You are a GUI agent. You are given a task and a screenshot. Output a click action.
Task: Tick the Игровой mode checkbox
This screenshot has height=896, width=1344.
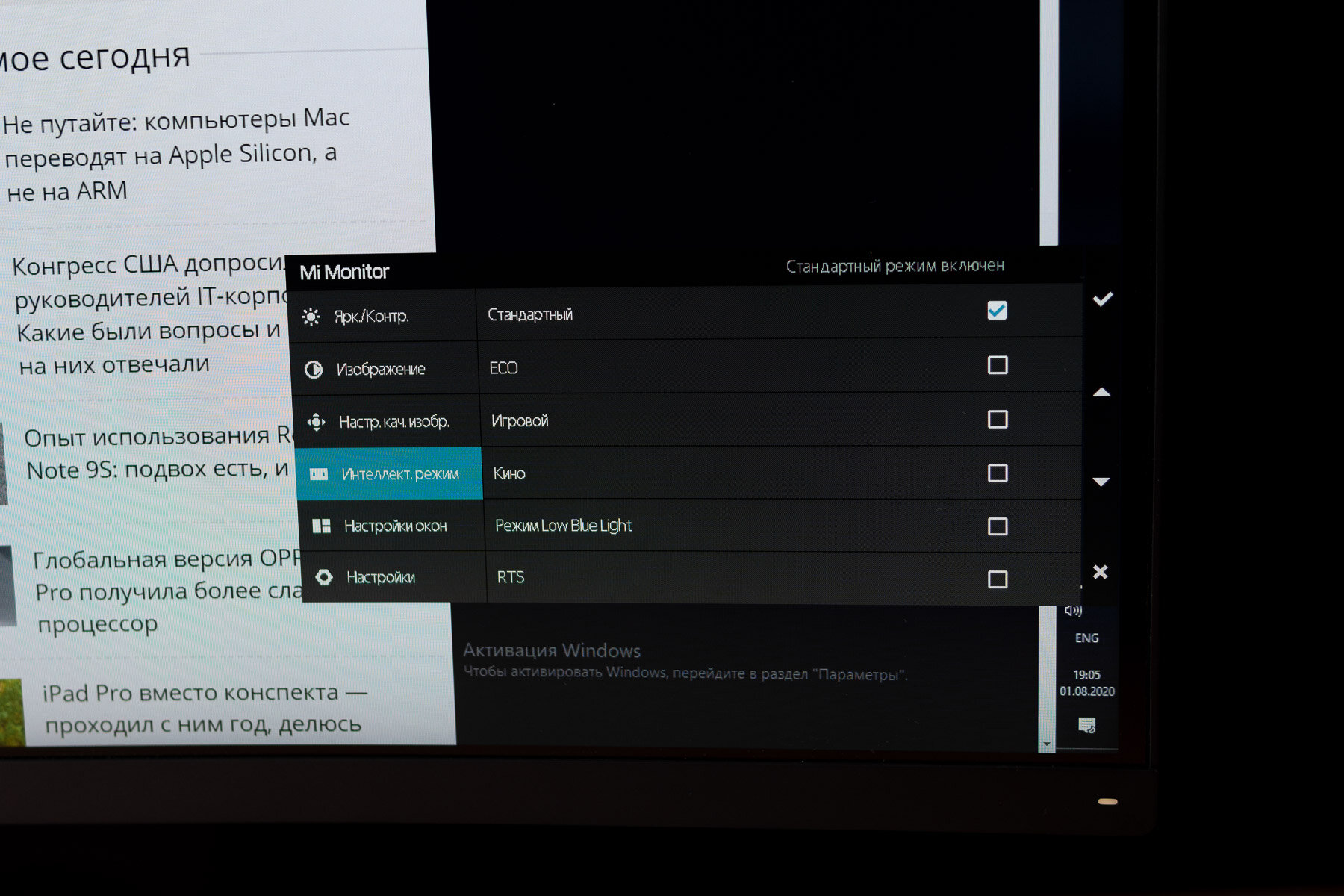[998, 419]
